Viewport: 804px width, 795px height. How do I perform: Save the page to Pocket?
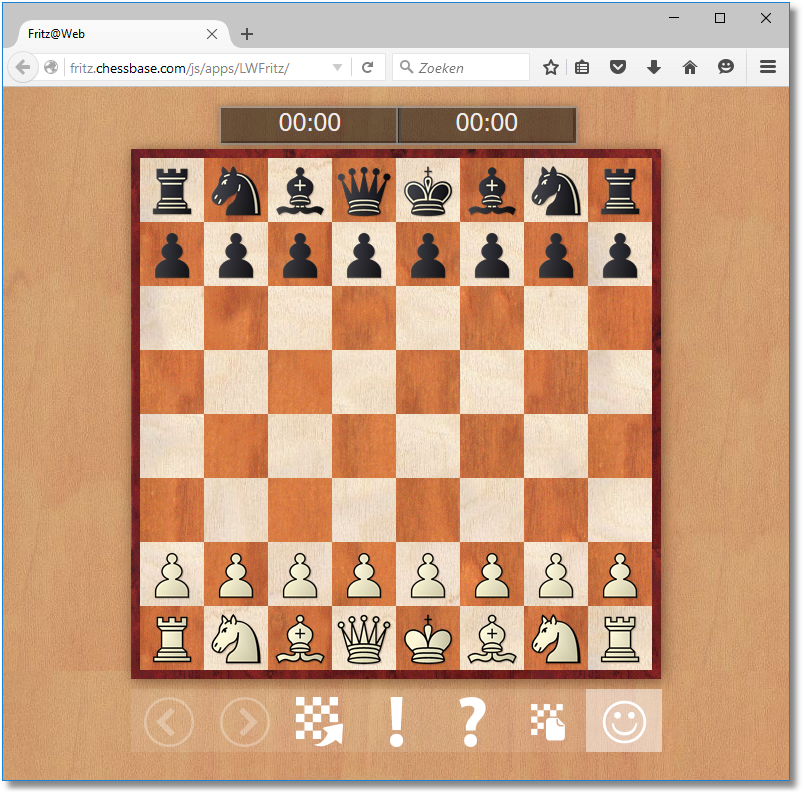[617, 66]
